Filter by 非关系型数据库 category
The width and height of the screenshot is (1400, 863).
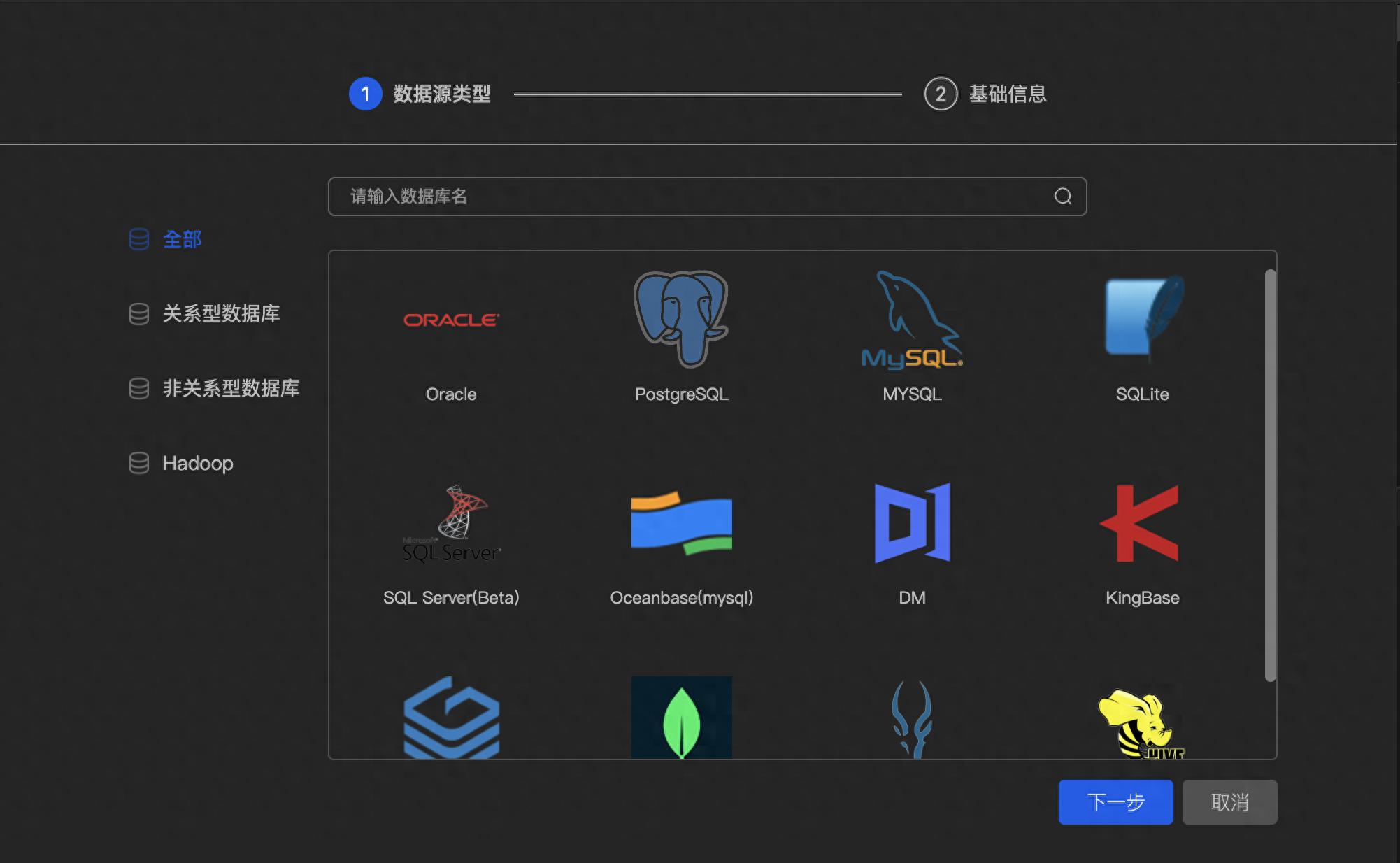tap(231, 388)
